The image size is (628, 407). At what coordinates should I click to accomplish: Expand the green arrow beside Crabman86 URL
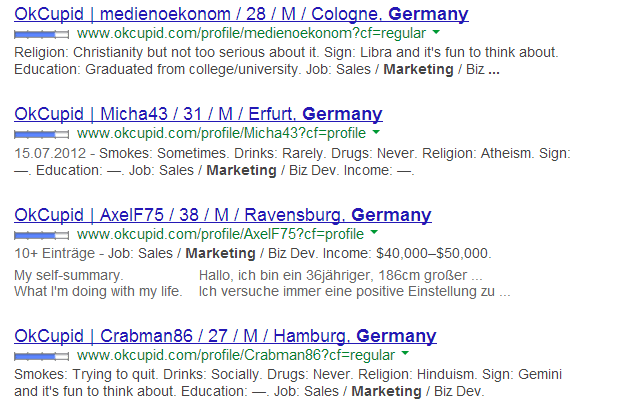click(405, 353)
